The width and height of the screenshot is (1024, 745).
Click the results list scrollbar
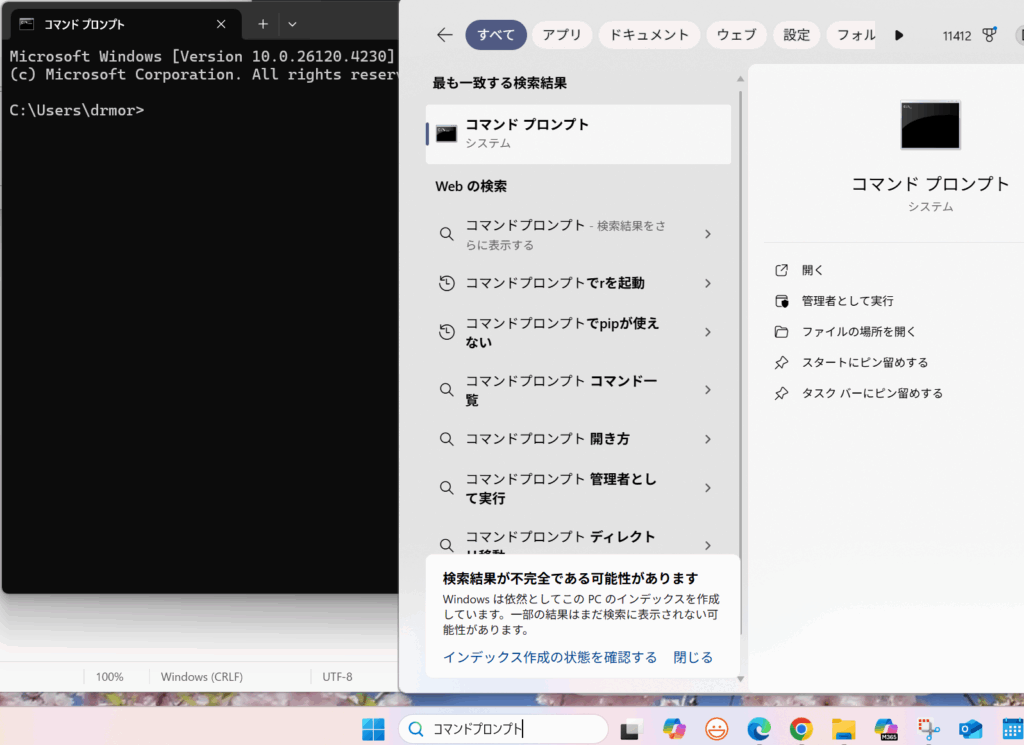(741, 362)
